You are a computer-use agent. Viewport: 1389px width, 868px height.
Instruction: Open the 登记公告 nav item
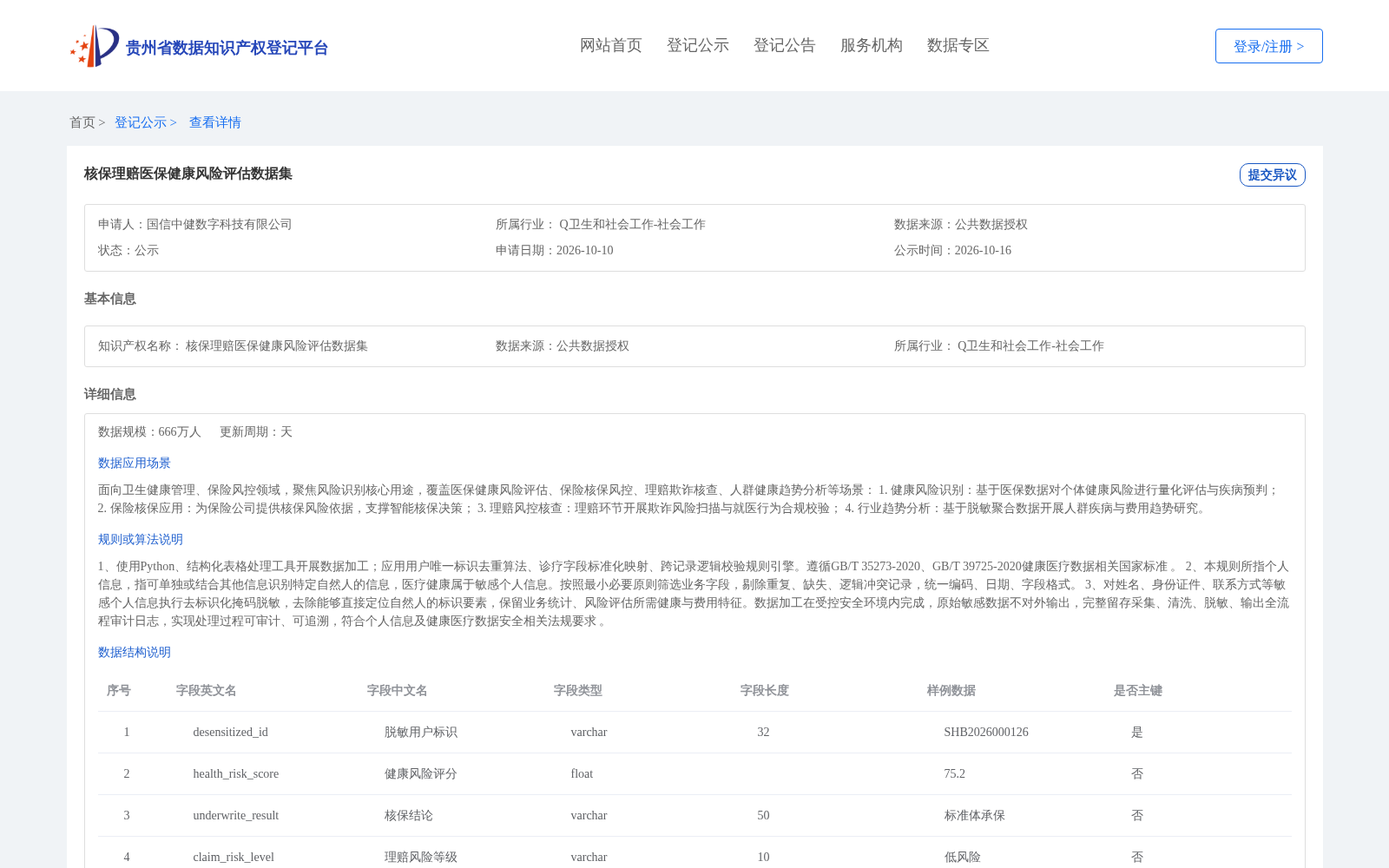785,45
